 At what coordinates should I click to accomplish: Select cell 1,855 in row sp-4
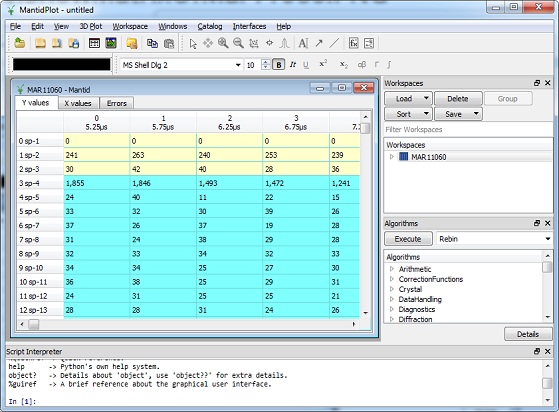[97, 183]
